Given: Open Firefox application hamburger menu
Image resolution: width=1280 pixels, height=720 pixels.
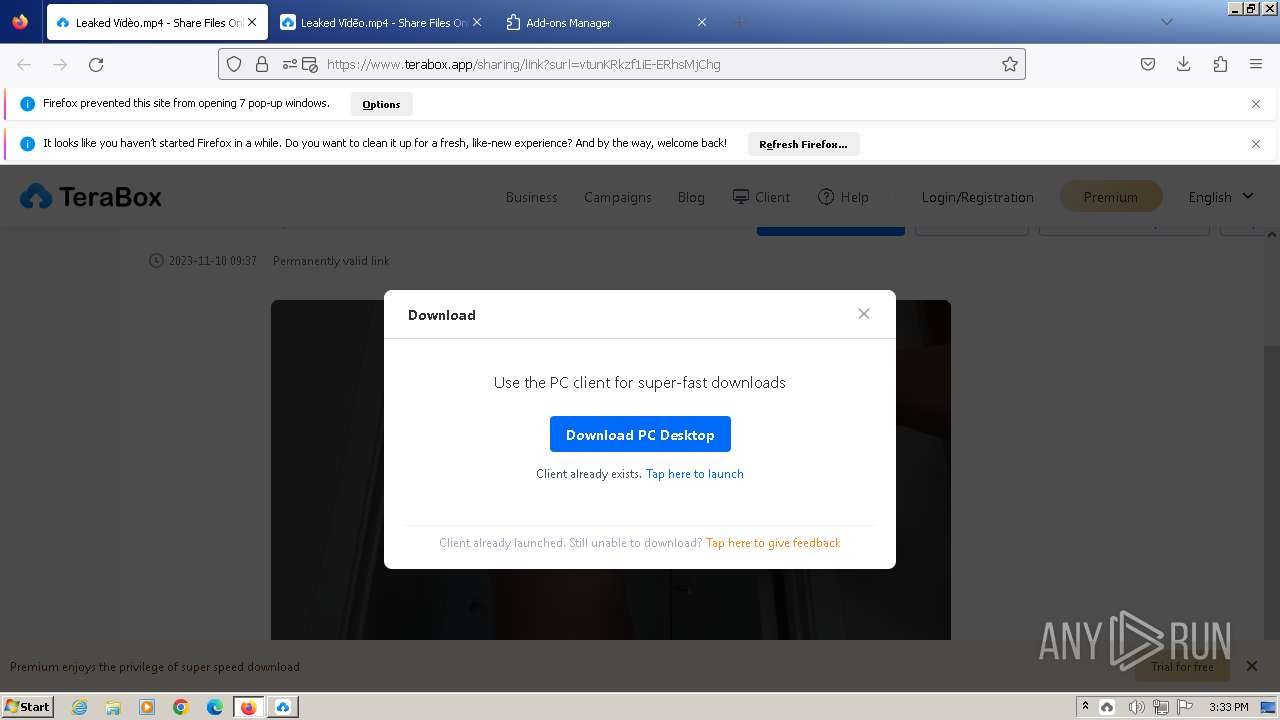Looking at the screenshot, I should (x=1256, y=64).
